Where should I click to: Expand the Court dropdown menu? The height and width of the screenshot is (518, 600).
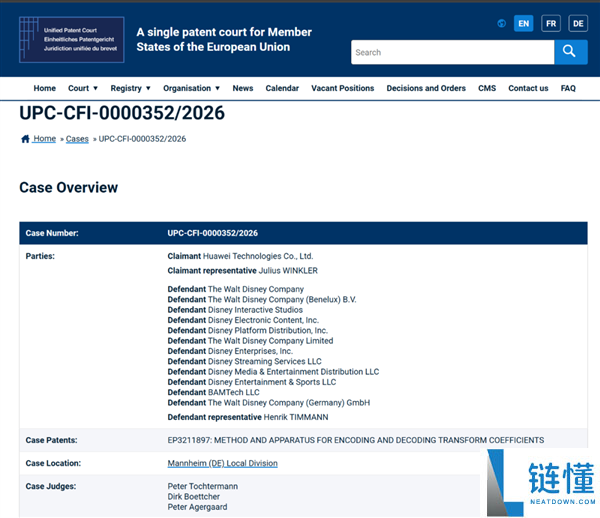[x=83, y=88]
